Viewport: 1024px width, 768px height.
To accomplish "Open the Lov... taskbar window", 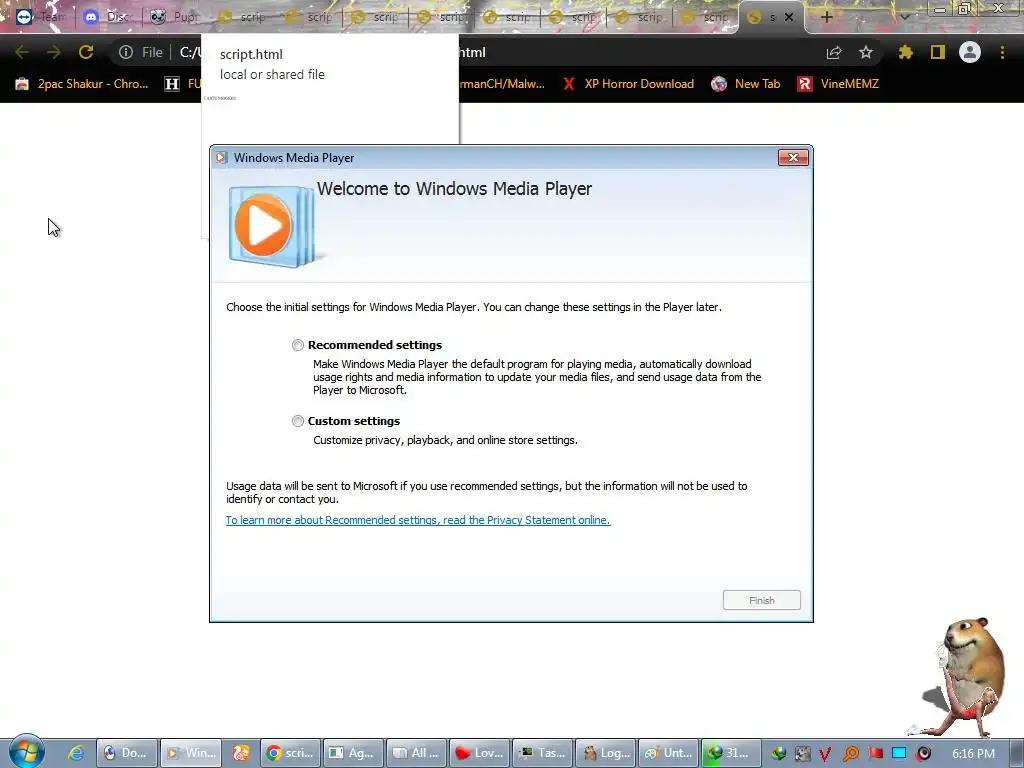I will pyautogui.click(x=479, y=753).
